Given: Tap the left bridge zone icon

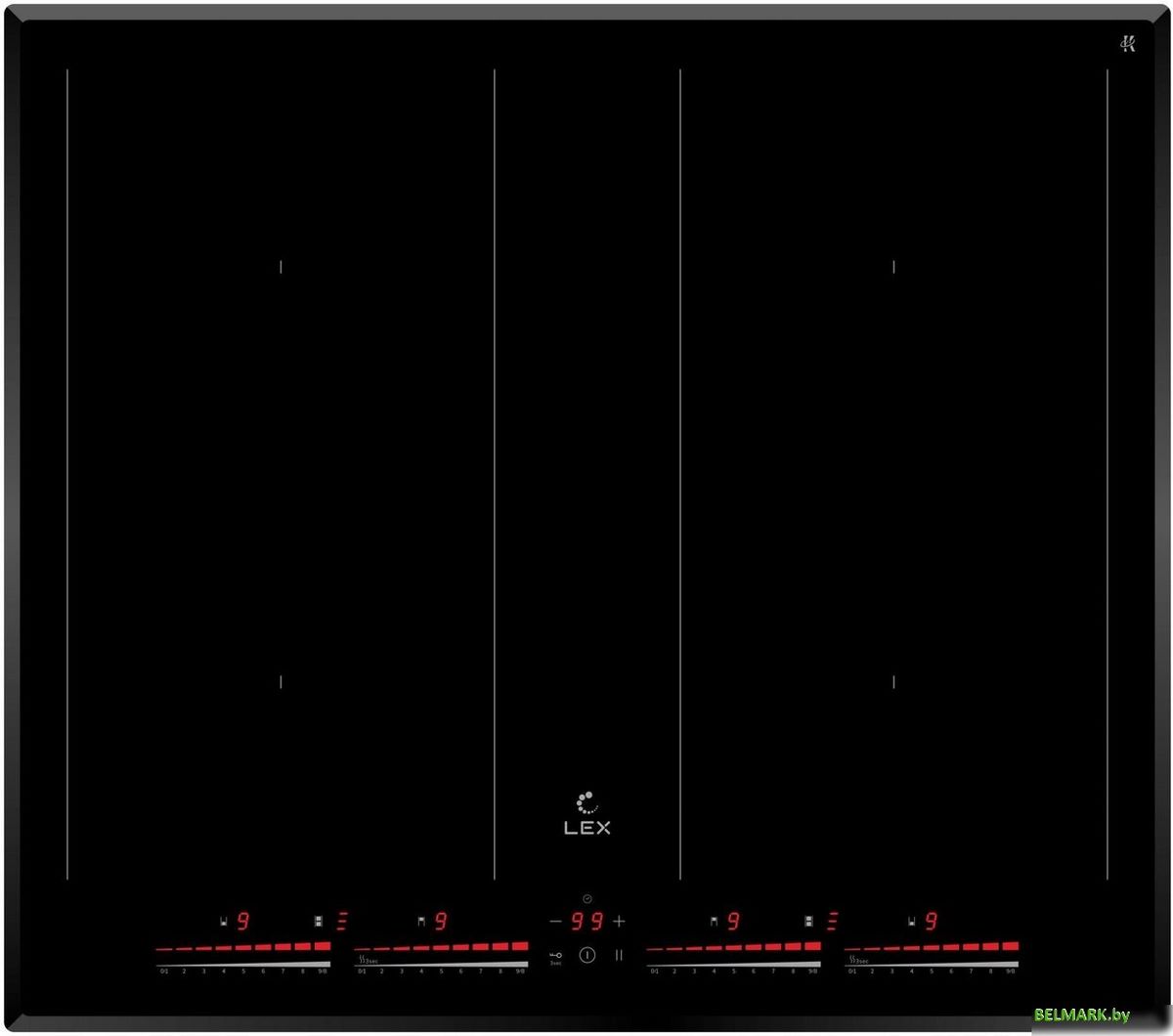Looking at the screenshot, I should [319, 921].
